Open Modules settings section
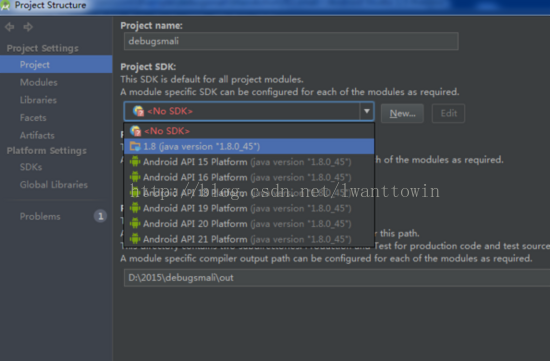 (x=39, y=82)
